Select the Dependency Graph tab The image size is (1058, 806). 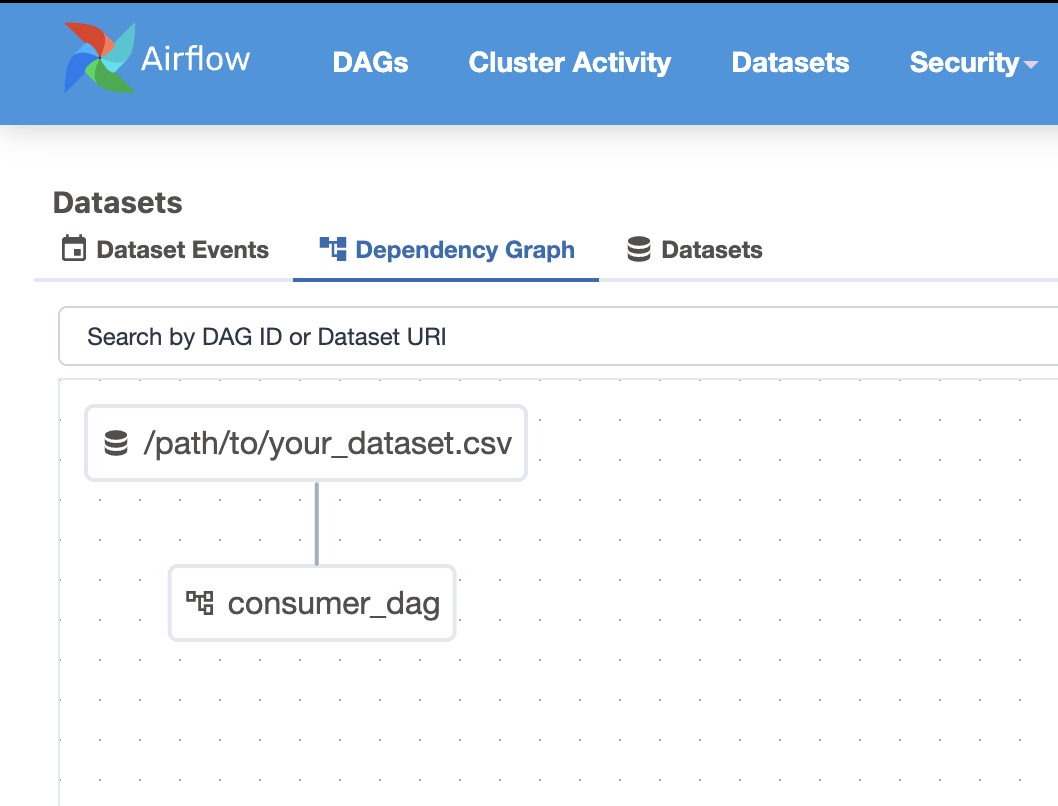[446, 250]
